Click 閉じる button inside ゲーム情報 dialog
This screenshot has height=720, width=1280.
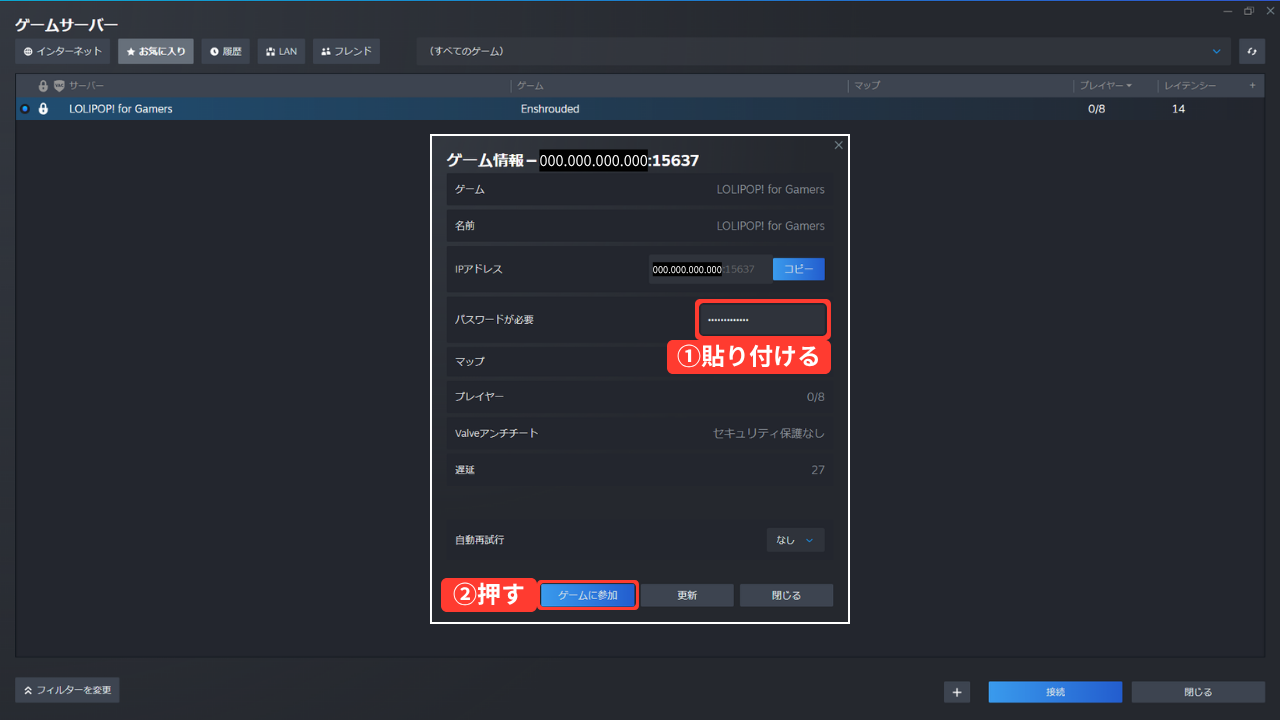(786, 595)
